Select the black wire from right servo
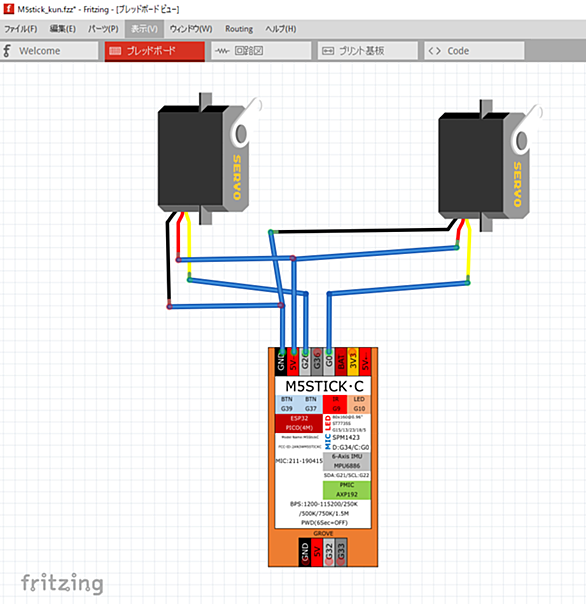Viewport: 586px width, 604px height. coord(362,231)
